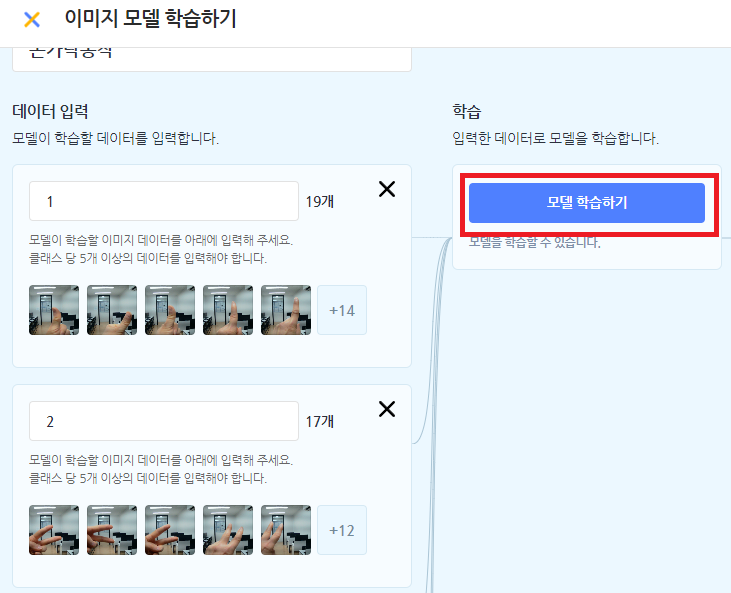This screenshot has height=593, width=731.
Task: Select first thumbnail in class 2
Action: point(54,530)
